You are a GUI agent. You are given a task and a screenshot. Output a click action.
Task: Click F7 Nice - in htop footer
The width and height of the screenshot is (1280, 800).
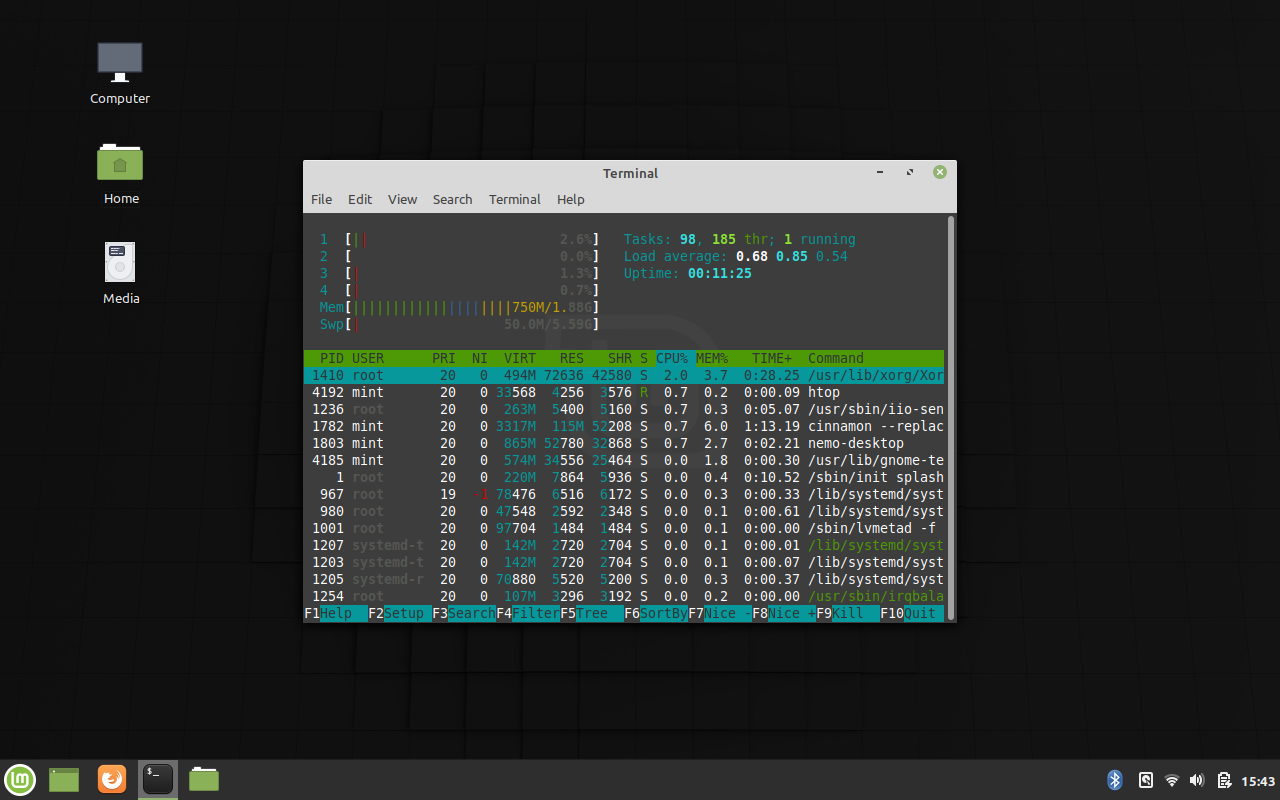720,613
